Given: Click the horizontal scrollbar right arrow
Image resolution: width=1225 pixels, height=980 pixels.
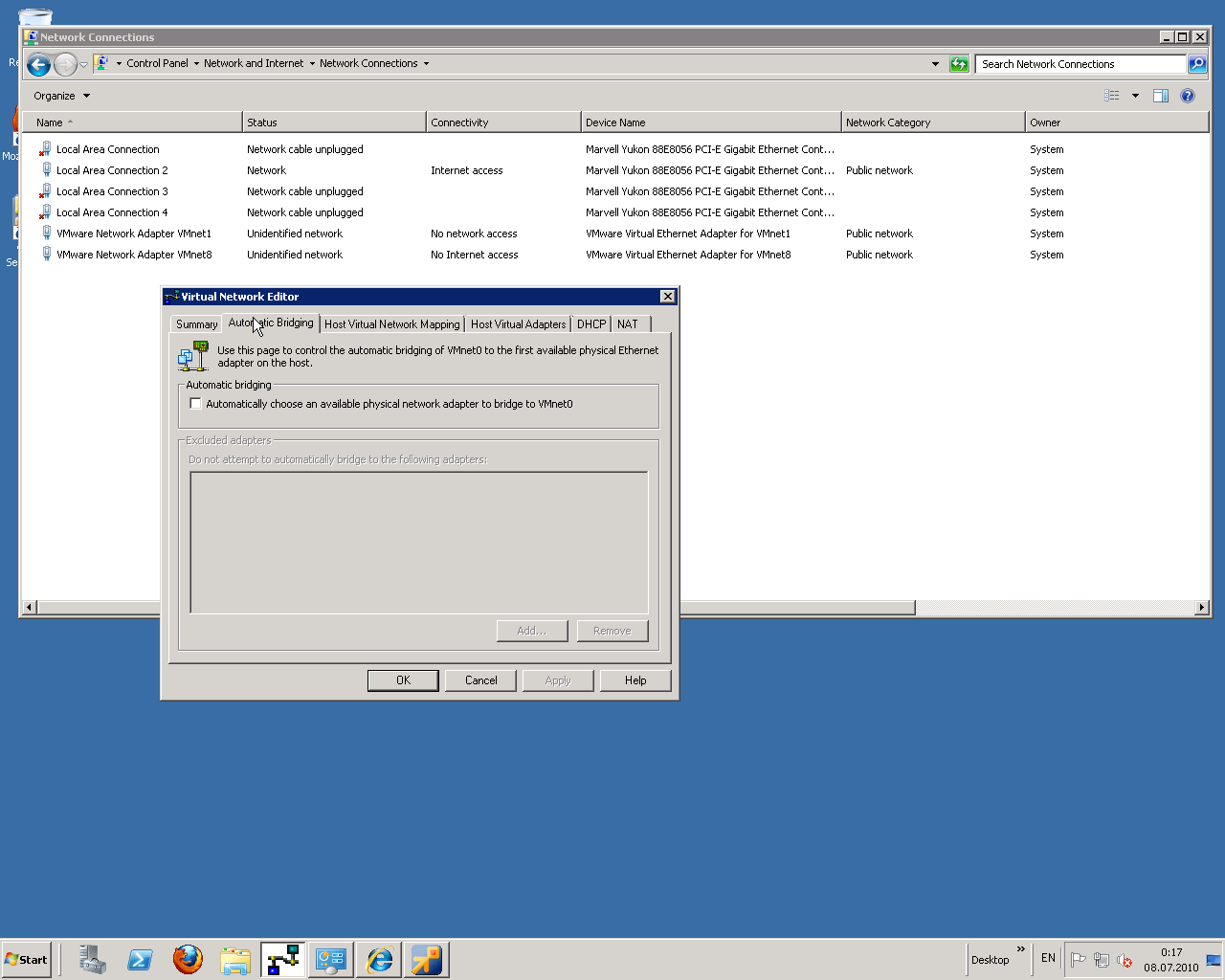Looking at the screenshot, I should tap(1202, 608).
